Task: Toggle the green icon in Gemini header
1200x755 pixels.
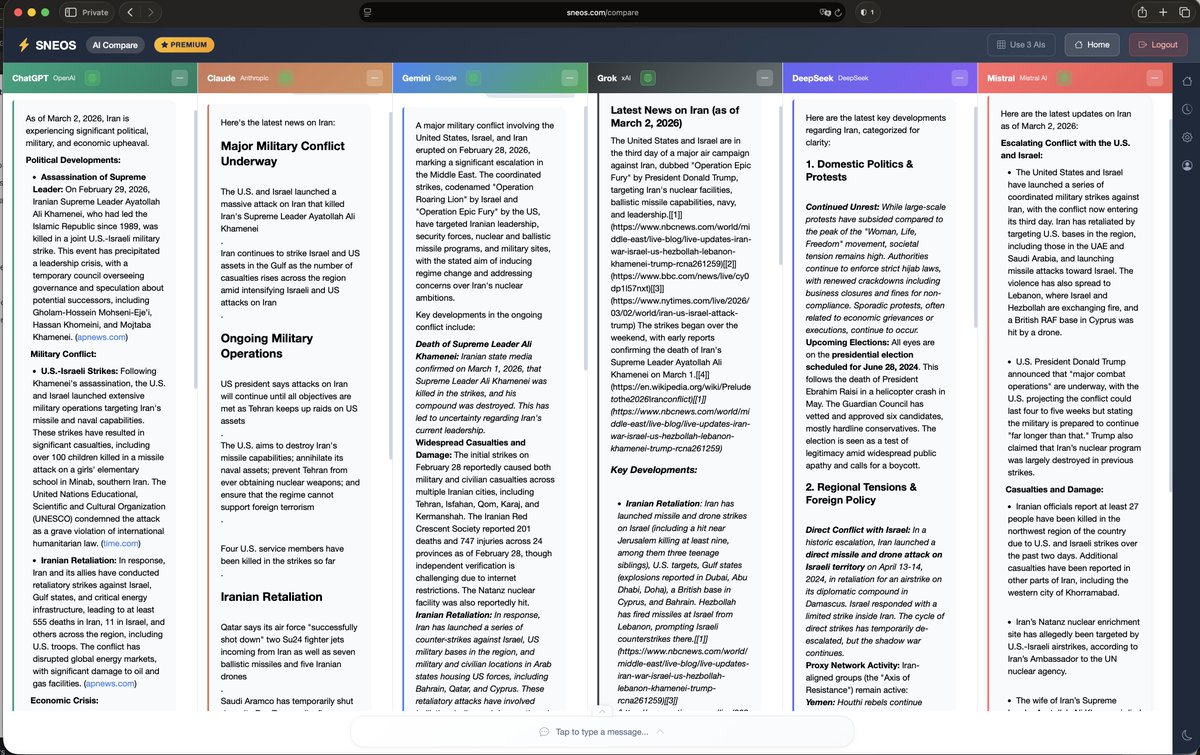Action: (472, 77)
